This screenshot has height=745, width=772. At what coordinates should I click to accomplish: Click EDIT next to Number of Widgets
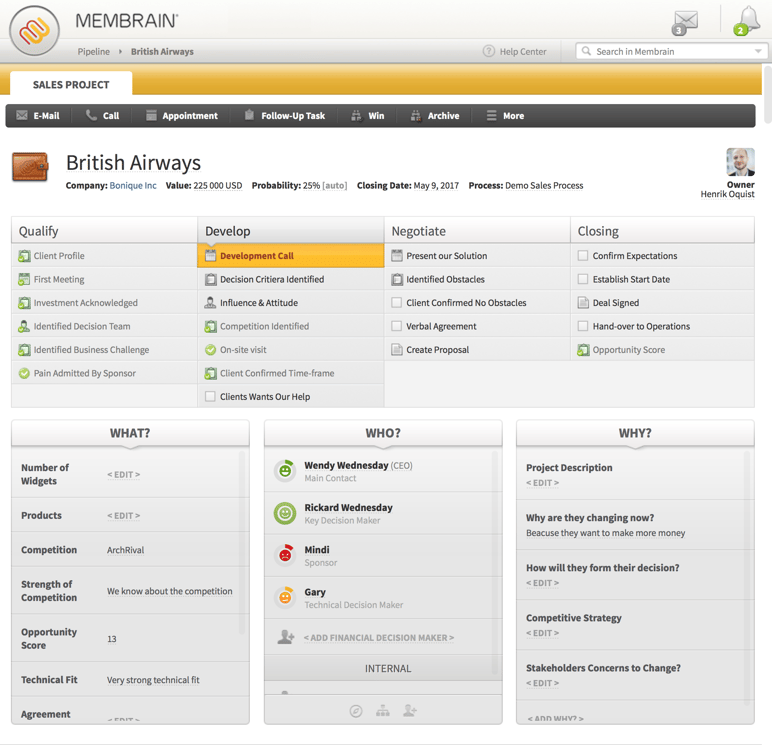pyautogui.click(x=124, y=475)
